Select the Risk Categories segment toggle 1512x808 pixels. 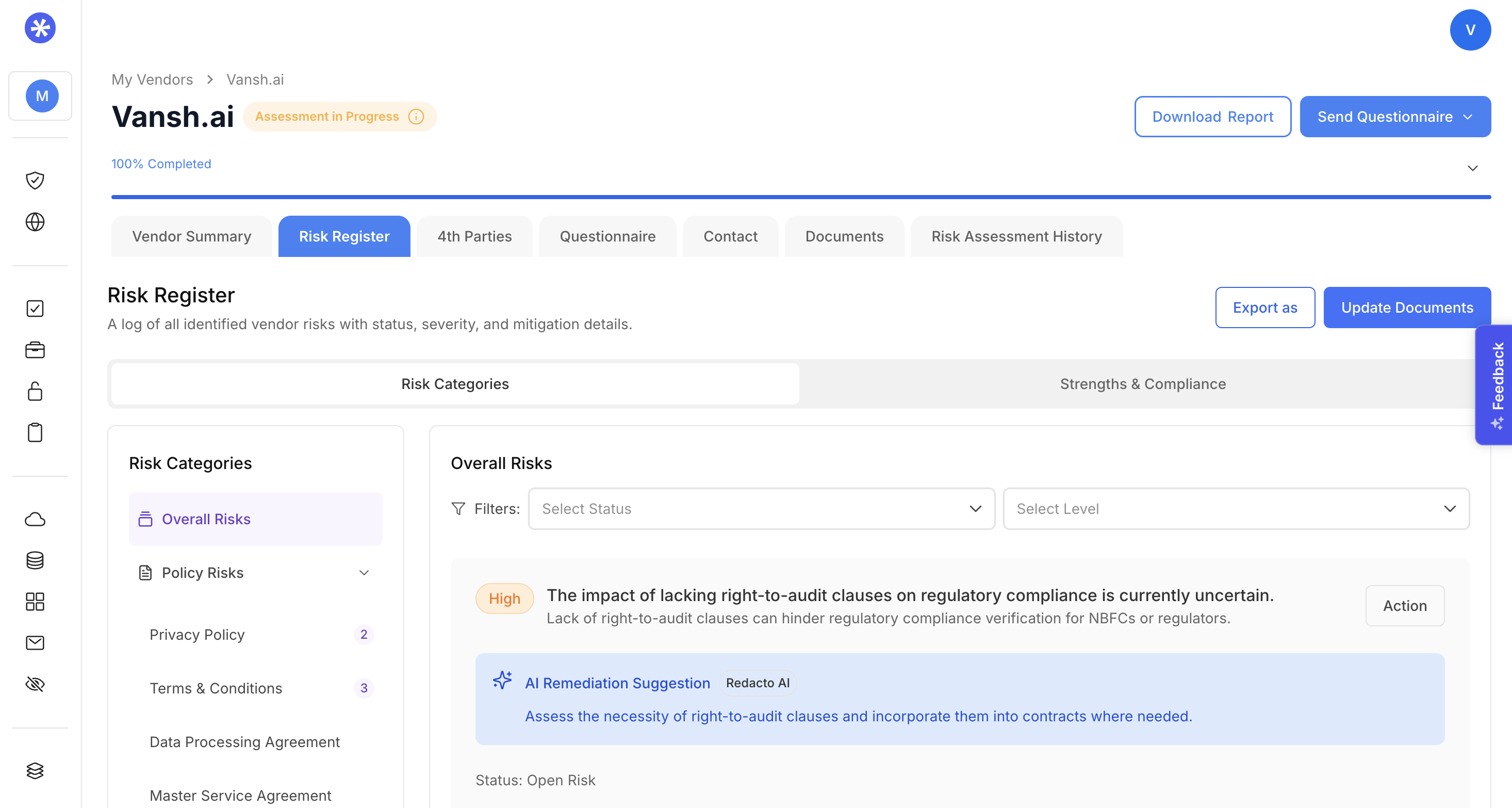pos(455,383)
